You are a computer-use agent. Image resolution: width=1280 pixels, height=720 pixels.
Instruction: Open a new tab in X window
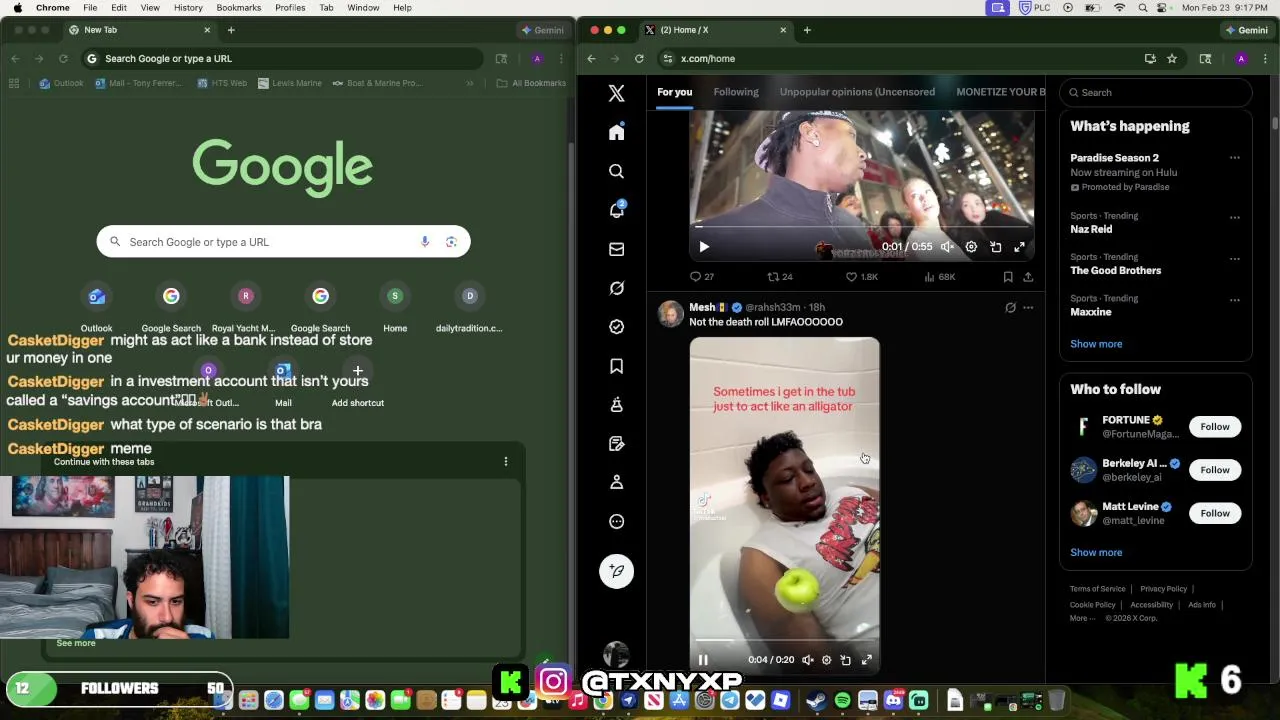point(807,30)
